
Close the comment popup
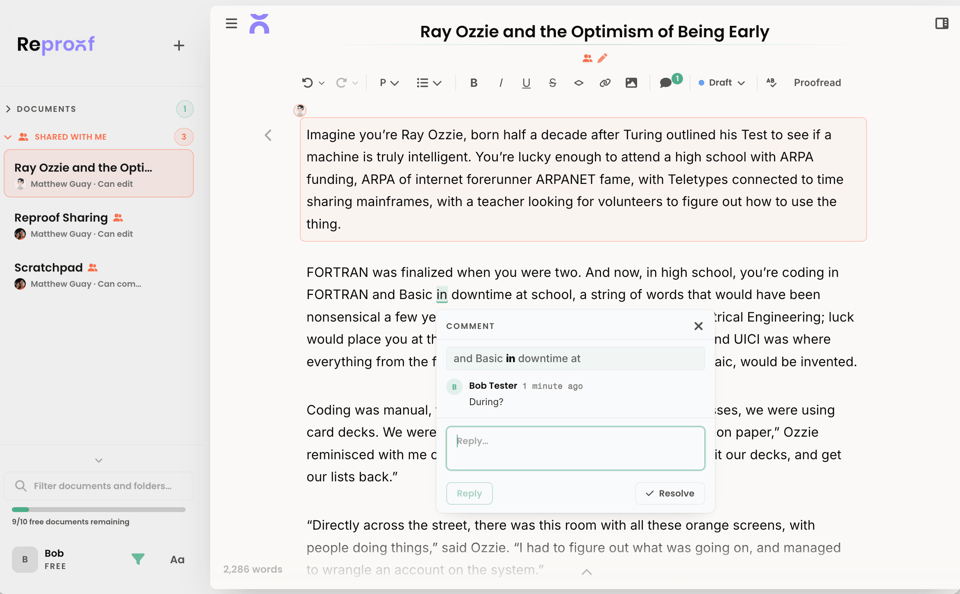(x=698, y=326)
